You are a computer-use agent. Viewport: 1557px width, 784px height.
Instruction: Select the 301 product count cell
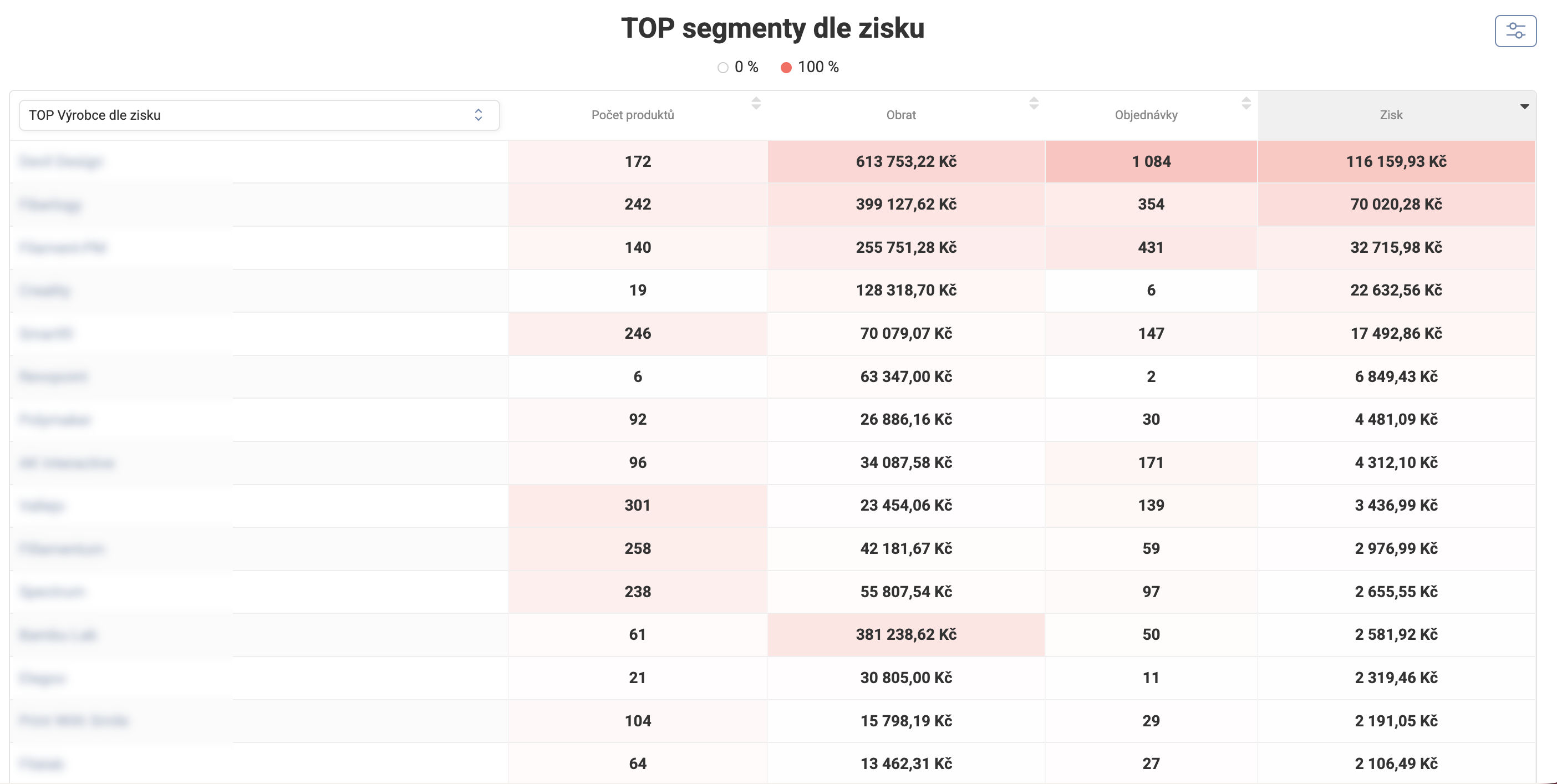pos(637,505)
